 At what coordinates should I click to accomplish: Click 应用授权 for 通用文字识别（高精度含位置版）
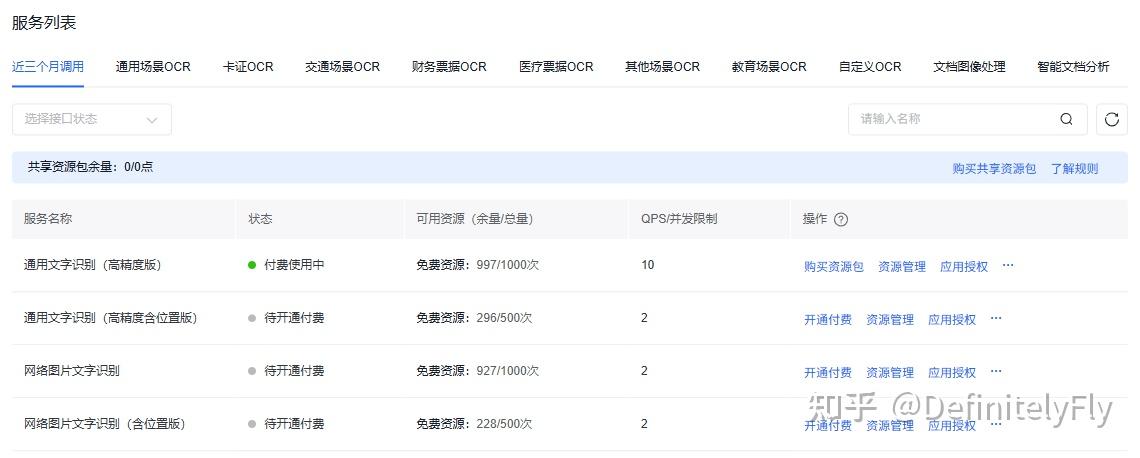tap(952, 320)
